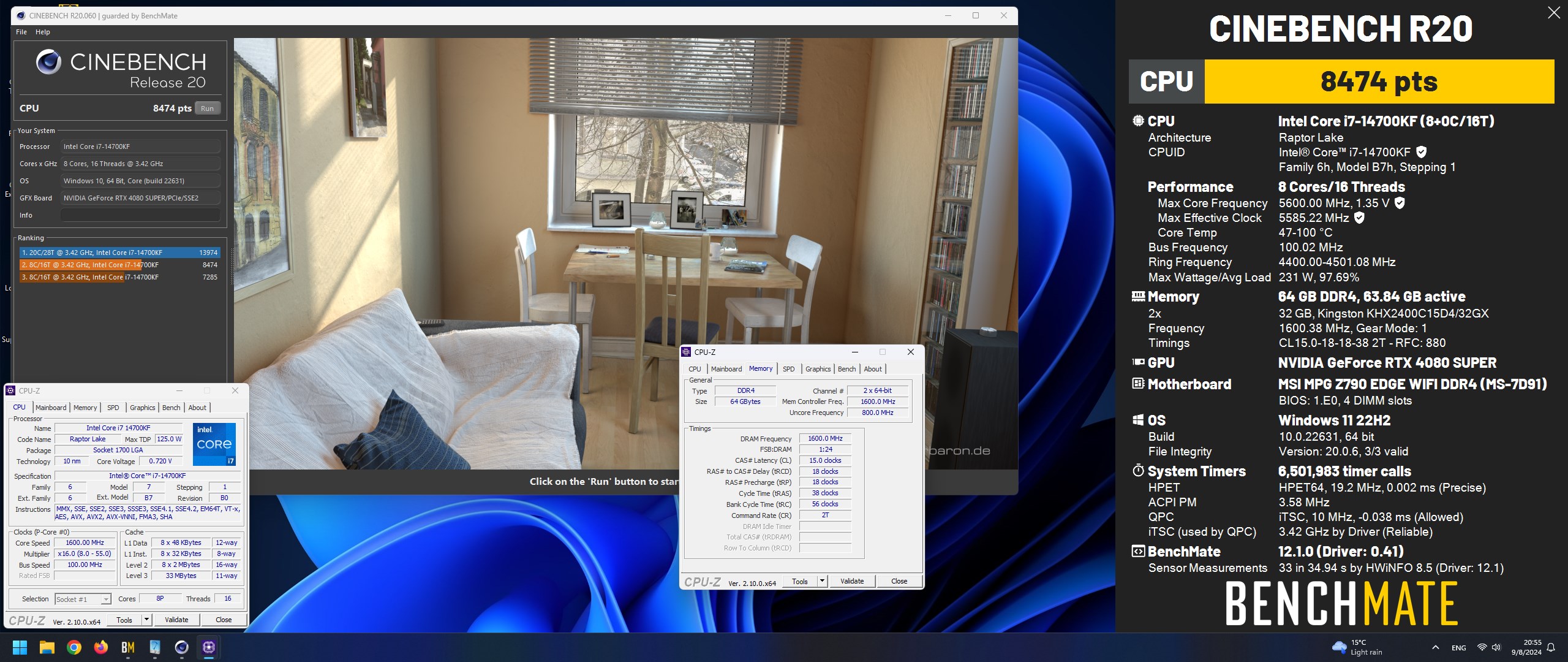Viewport: 1568px width, 662px height.
Task: Click the empty Info field in Cinebench
Action: tap(140, 215)
